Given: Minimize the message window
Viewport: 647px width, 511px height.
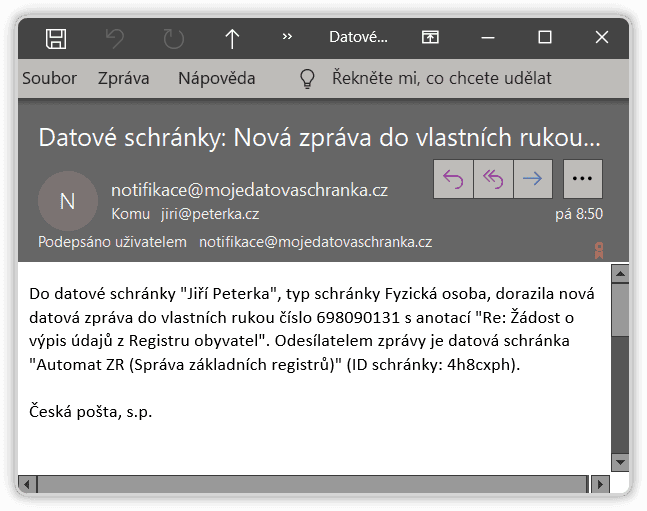Looking at the screenshot, I should pos(488,38).
